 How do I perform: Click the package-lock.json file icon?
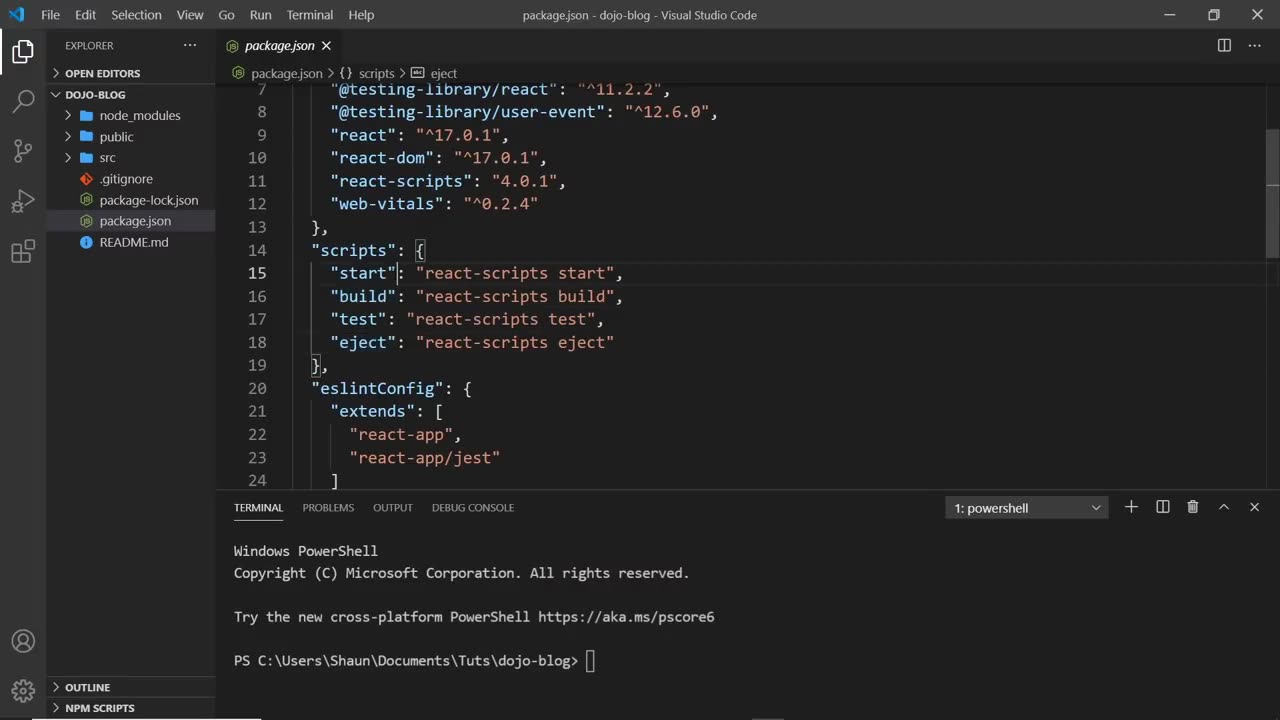[86, 200]
